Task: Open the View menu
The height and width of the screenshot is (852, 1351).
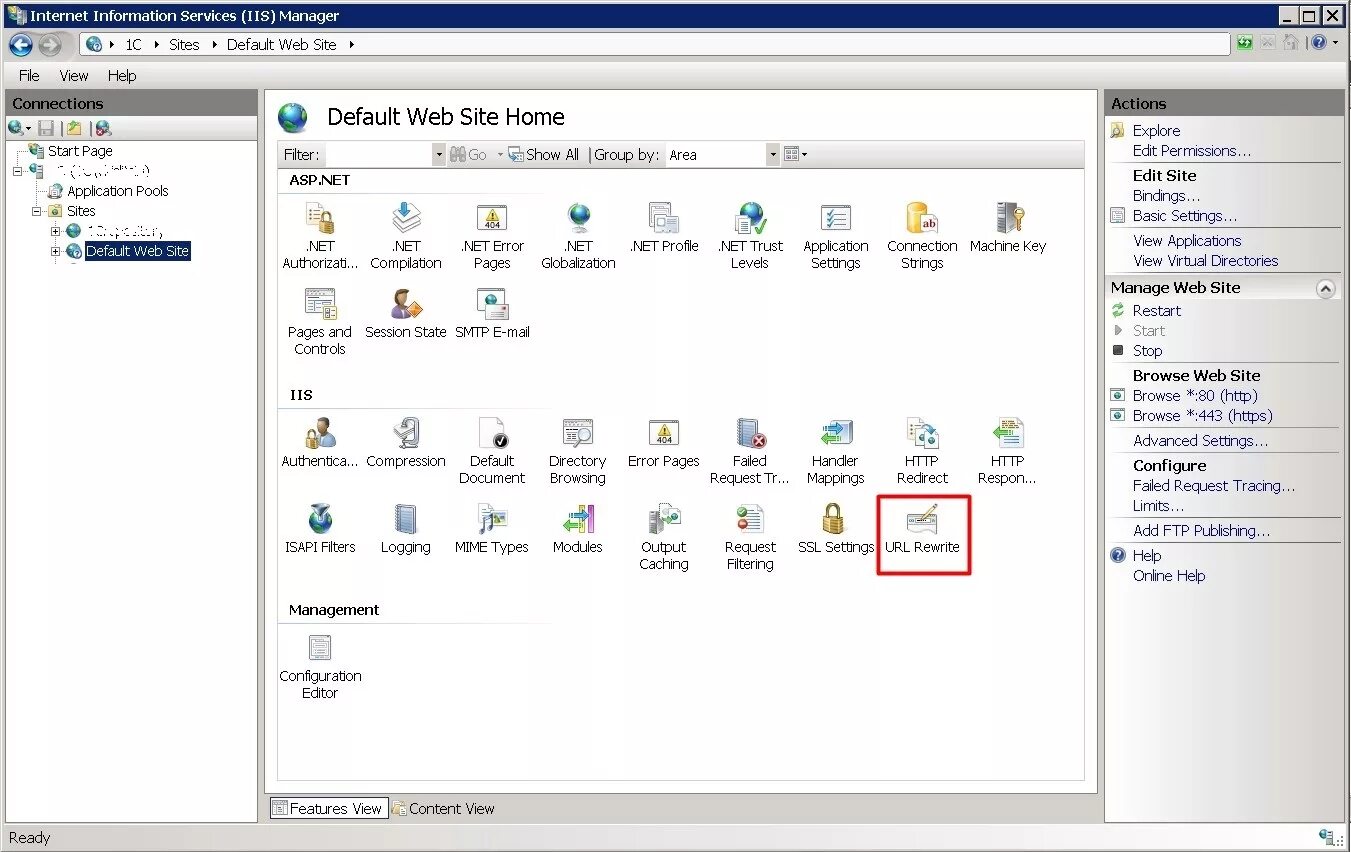Action: click(x=74, y=76)
